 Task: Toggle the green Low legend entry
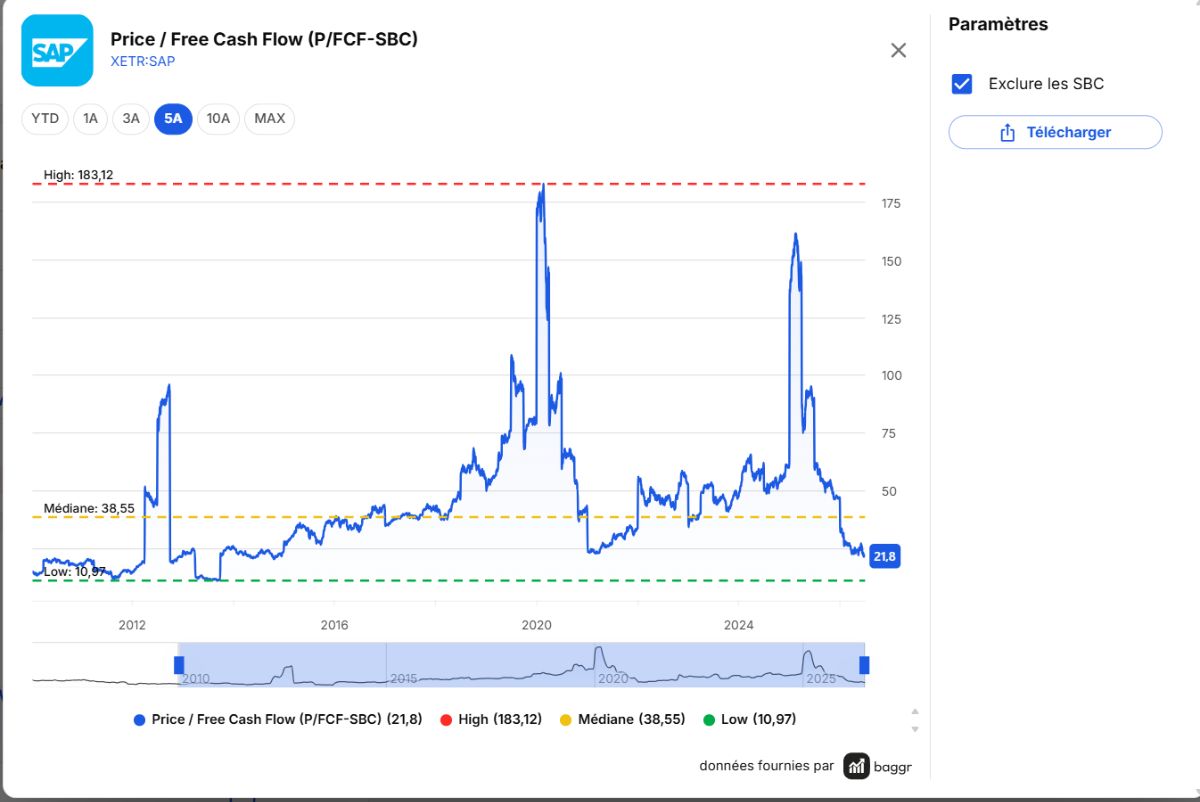(x=749, y=719)
